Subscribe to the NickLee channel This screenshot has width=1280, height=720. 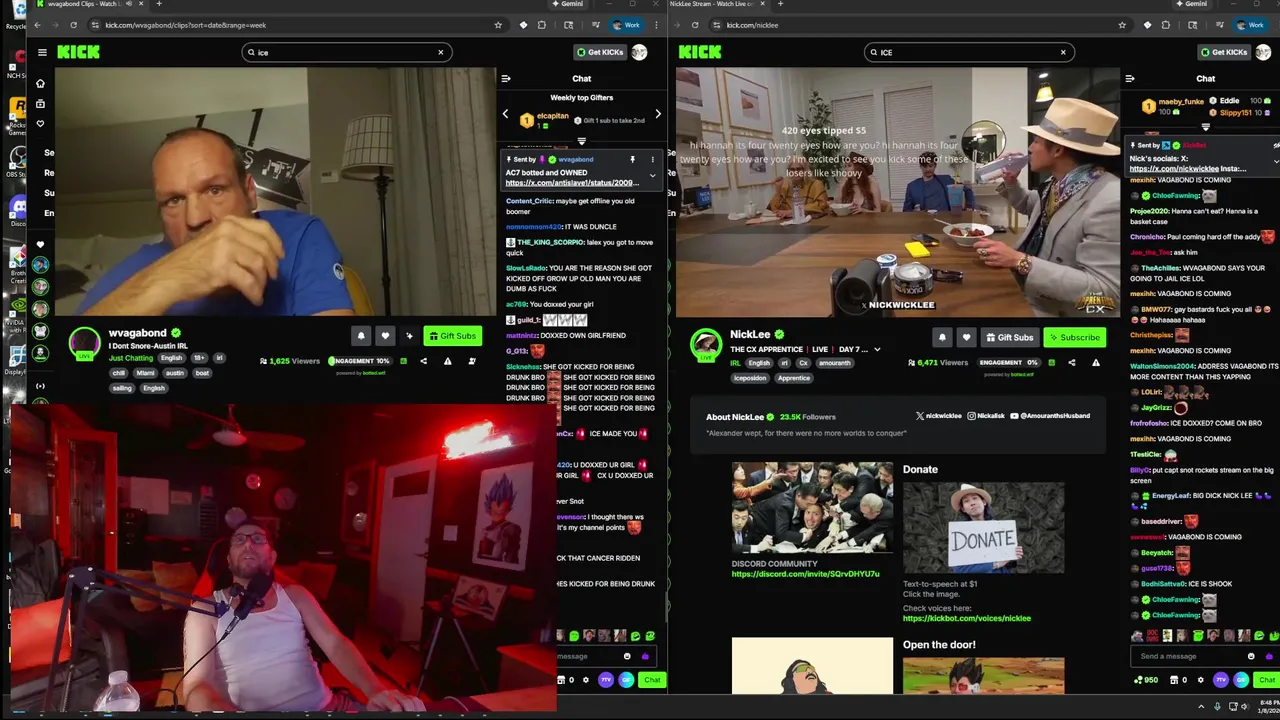point(1074,337)
